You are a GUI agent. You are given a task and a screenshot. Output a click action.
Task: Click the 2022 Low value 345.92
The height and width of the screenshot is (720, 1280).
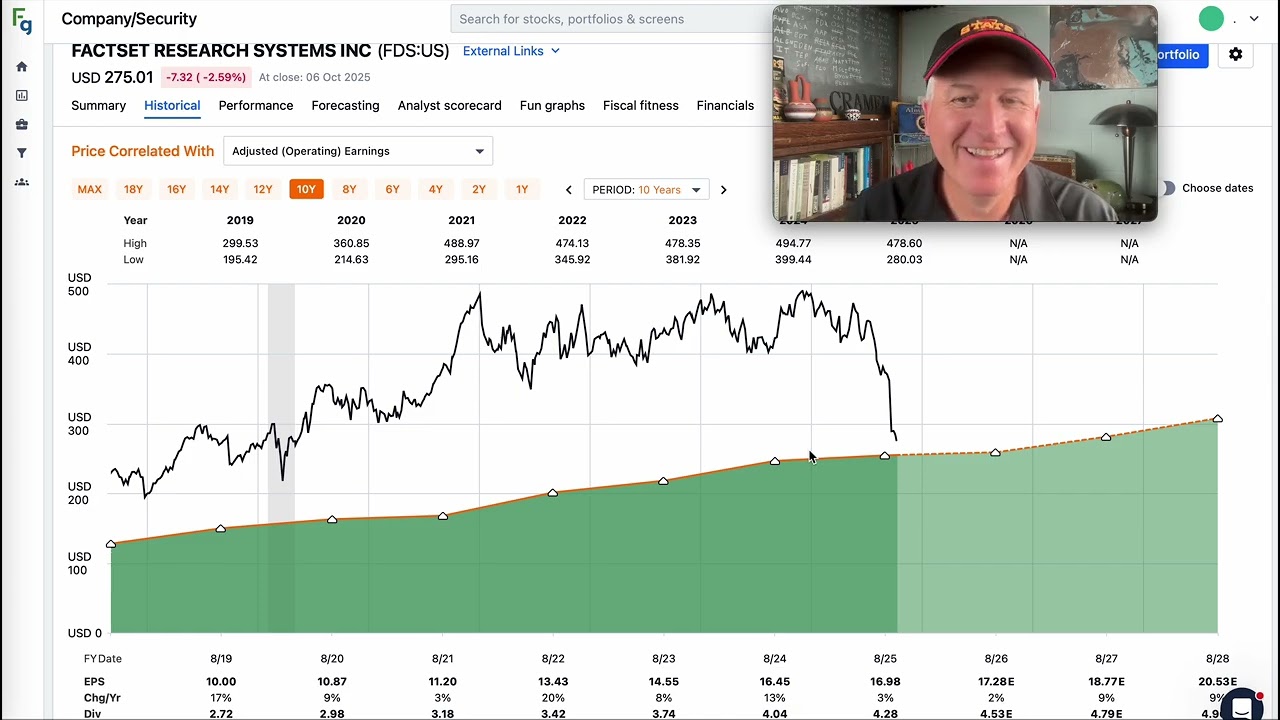pyautogui.click(x=572, y=260)
